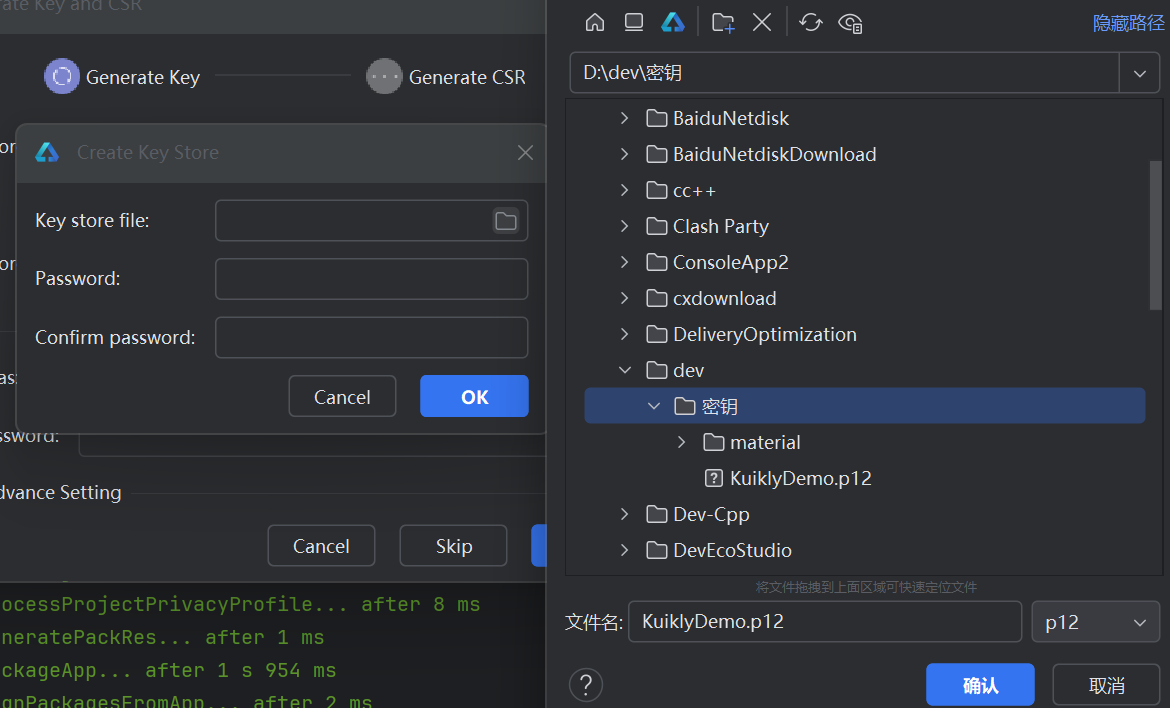
Task: Focus the Confirm password field
Action: tap(372, 337)
